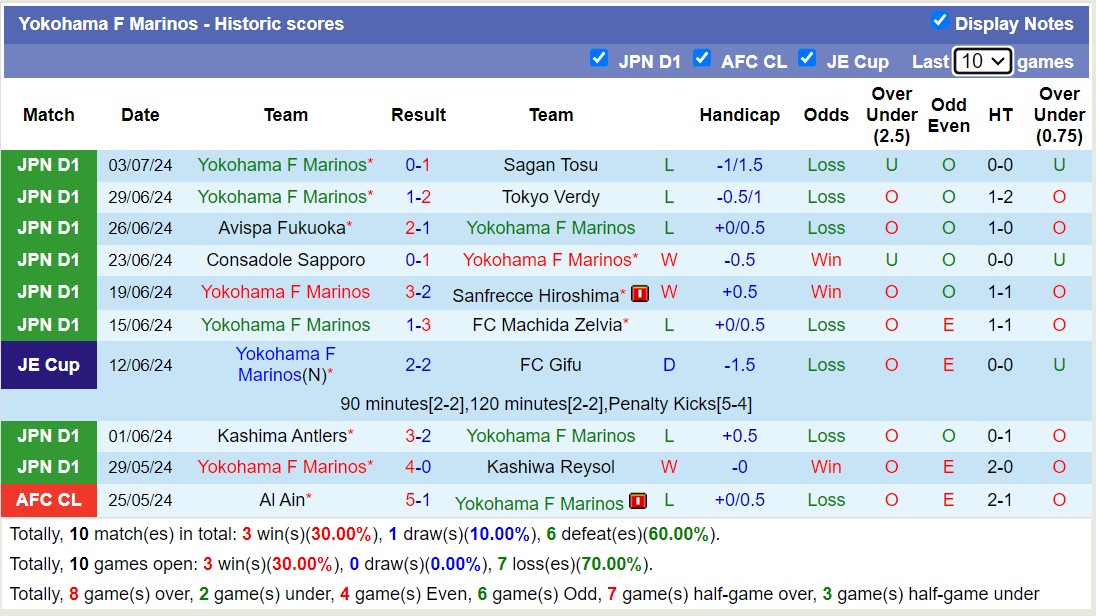Open Tokyo Verdy team page
1096x616 pixels.
click(550, 197)
